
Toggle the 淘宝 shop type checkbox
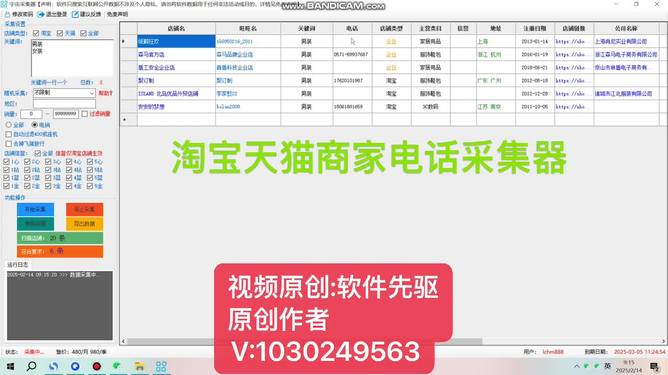[36, 33]
